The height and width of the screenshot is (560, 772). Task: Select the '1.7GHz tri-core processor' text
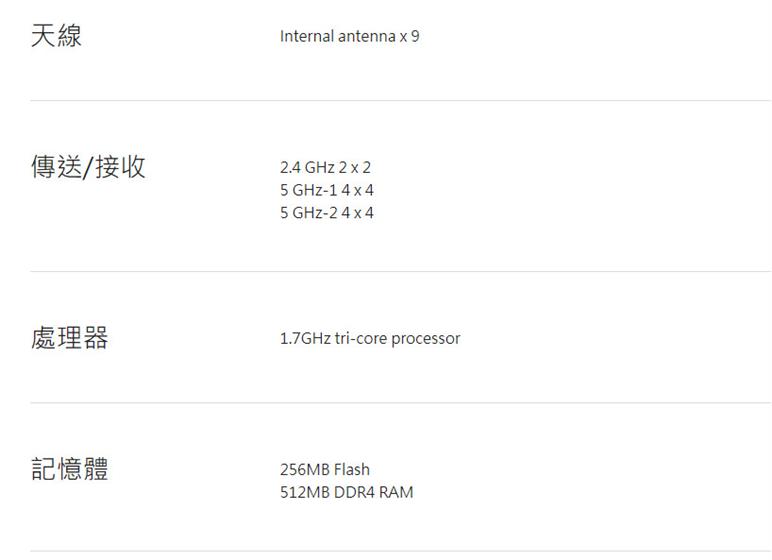pos(370,338)
